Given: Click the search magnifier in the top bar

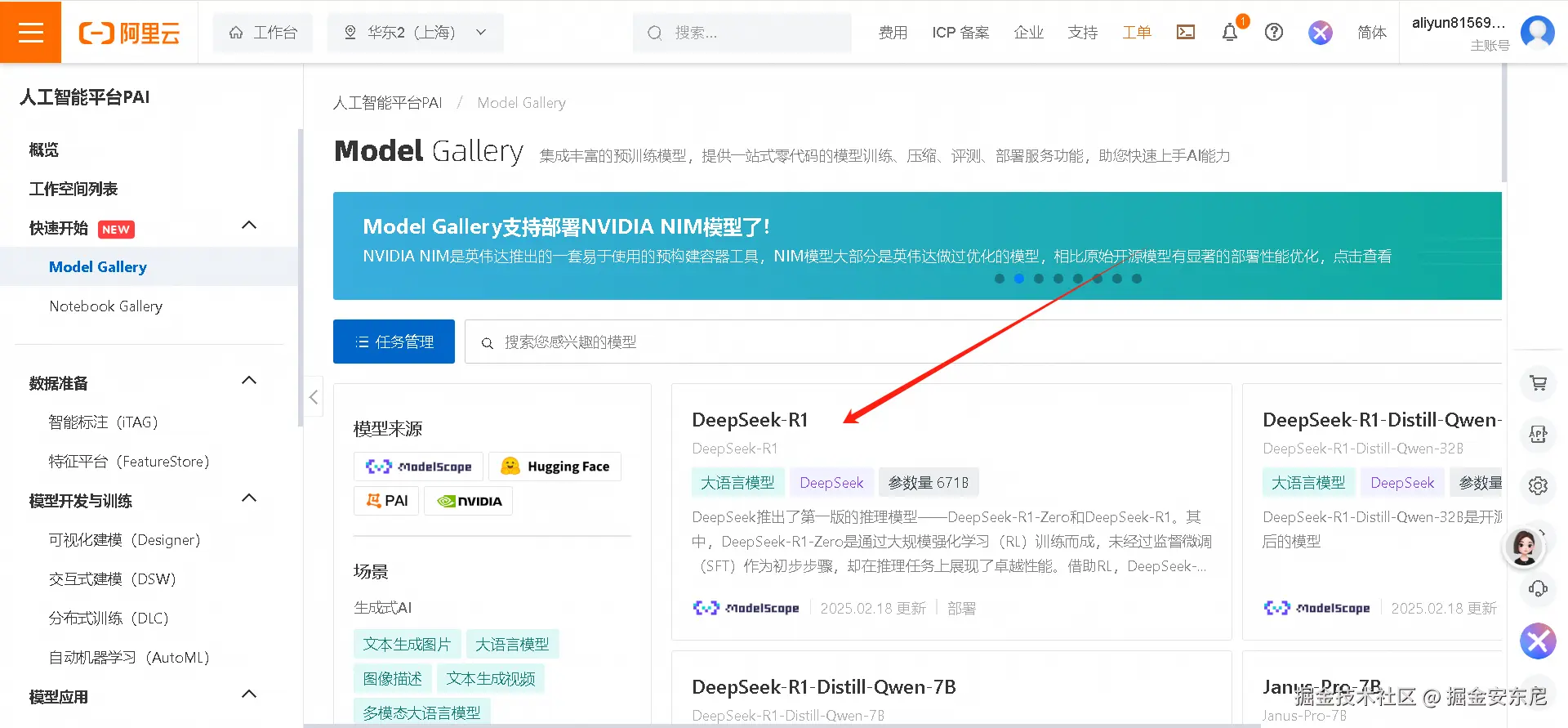Looking at the screenshot, I should pos(654,33).
